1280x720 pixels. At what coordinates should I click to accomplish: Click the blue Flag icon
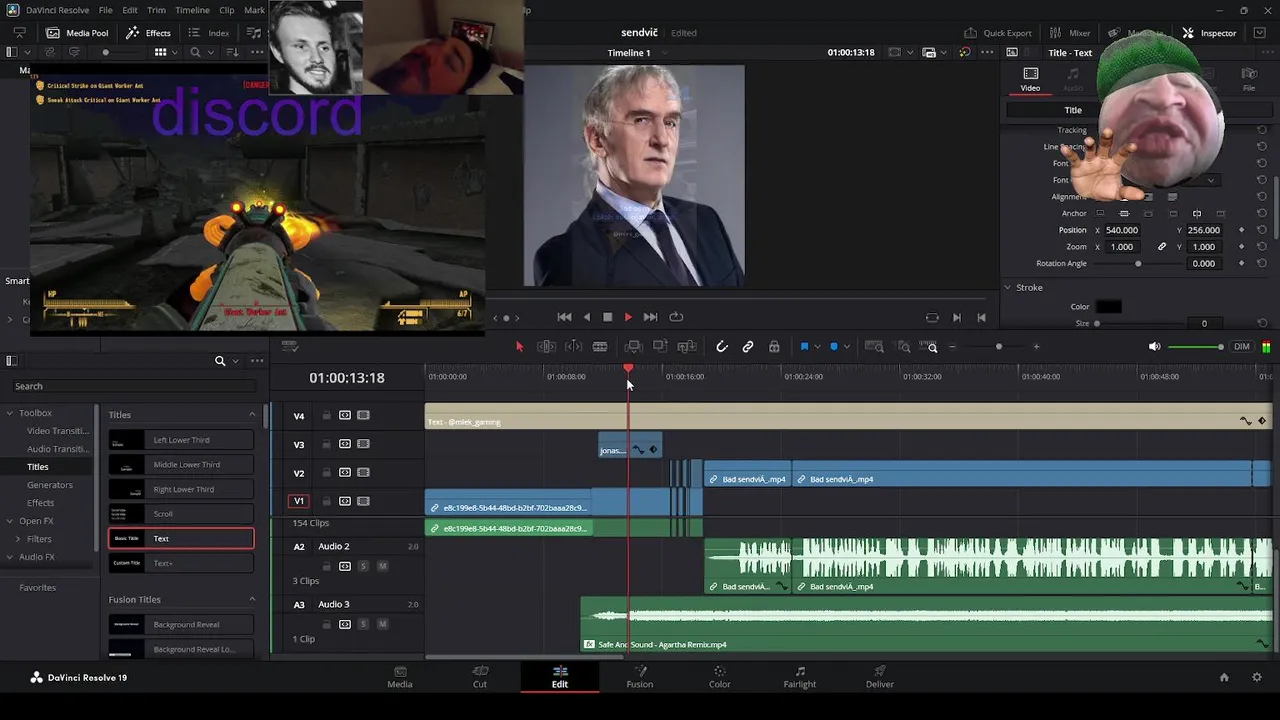(804, 347)
